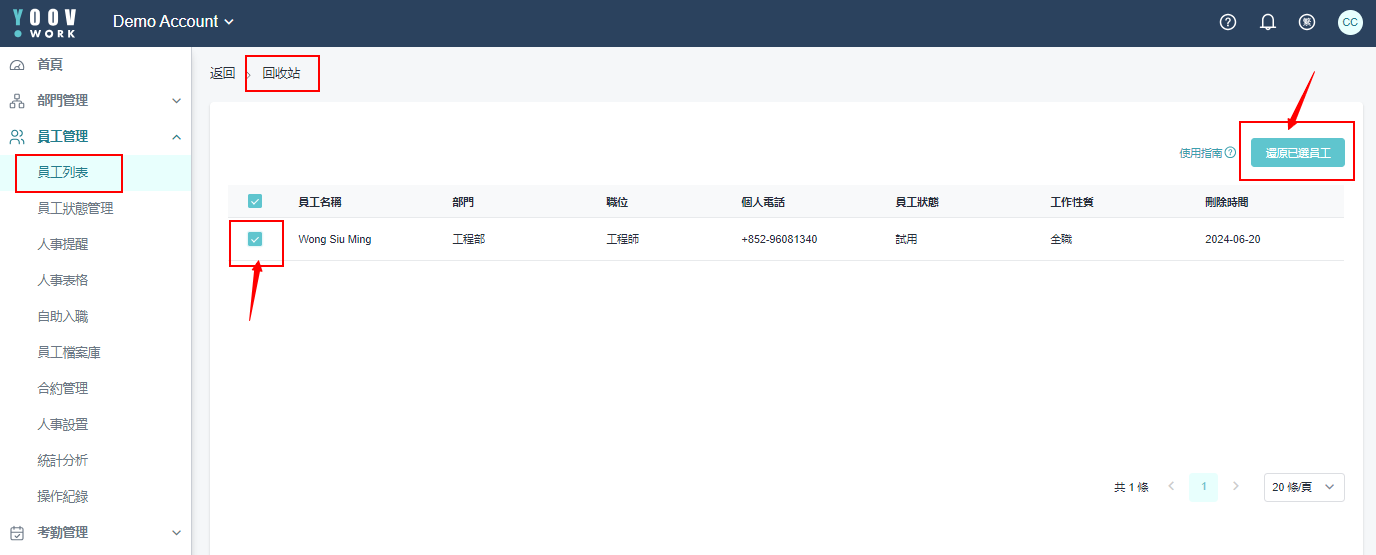The height and width of the screenshot is (555, 1376).
Task: Click the 還原已選員工 button
Action: click(1297, 153)
